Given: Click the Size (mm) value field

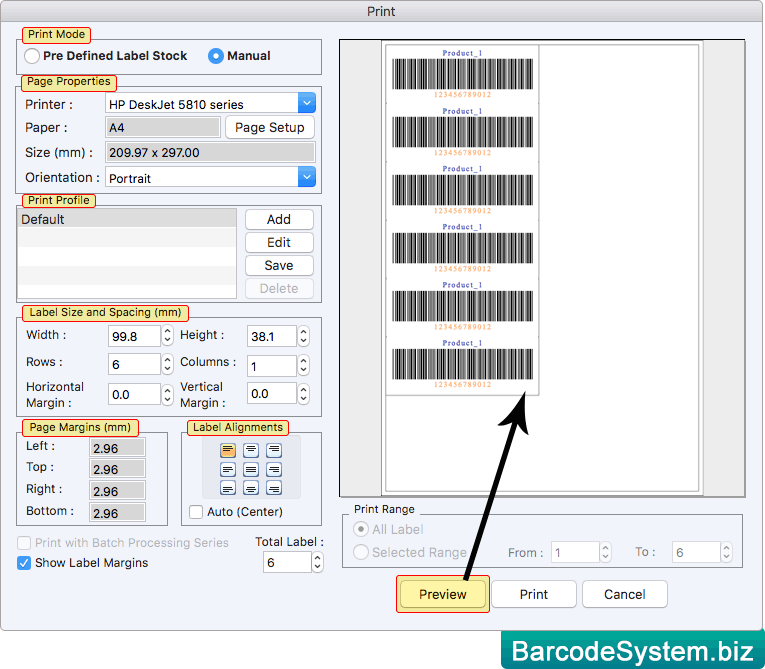Looking at the screenshot, I should [x=210, y=152].
